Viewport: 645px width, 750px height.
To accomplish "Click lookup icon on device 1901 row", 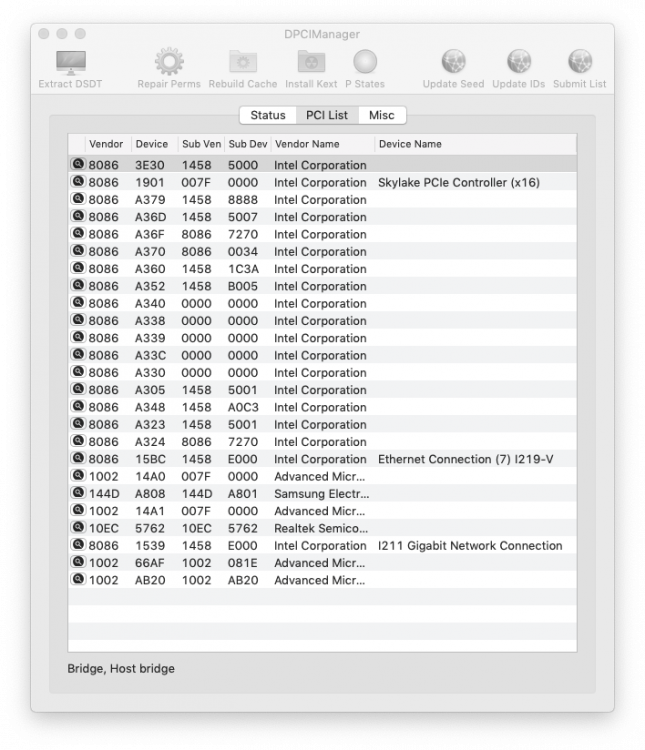I will pos(78,181).
